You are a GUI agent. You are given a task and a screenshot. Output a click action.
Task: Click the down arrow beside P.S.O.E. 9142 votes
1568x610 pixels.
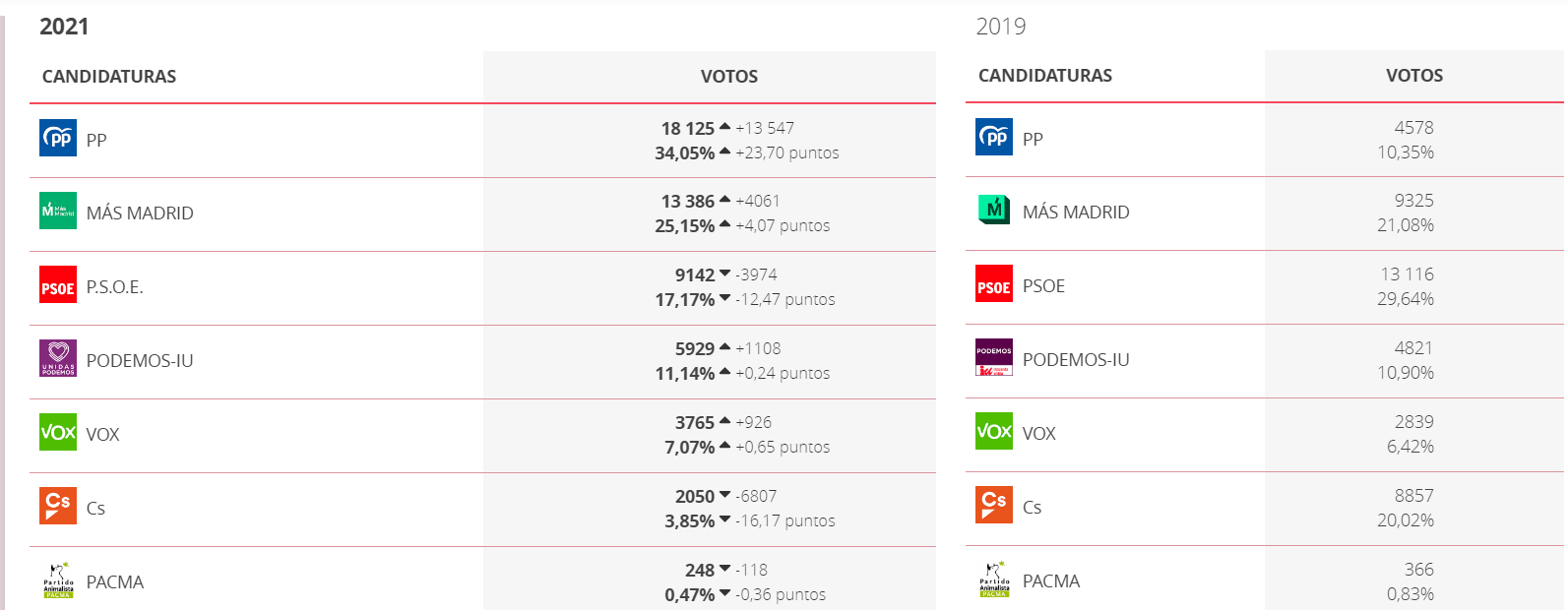[x=725, y=274]
